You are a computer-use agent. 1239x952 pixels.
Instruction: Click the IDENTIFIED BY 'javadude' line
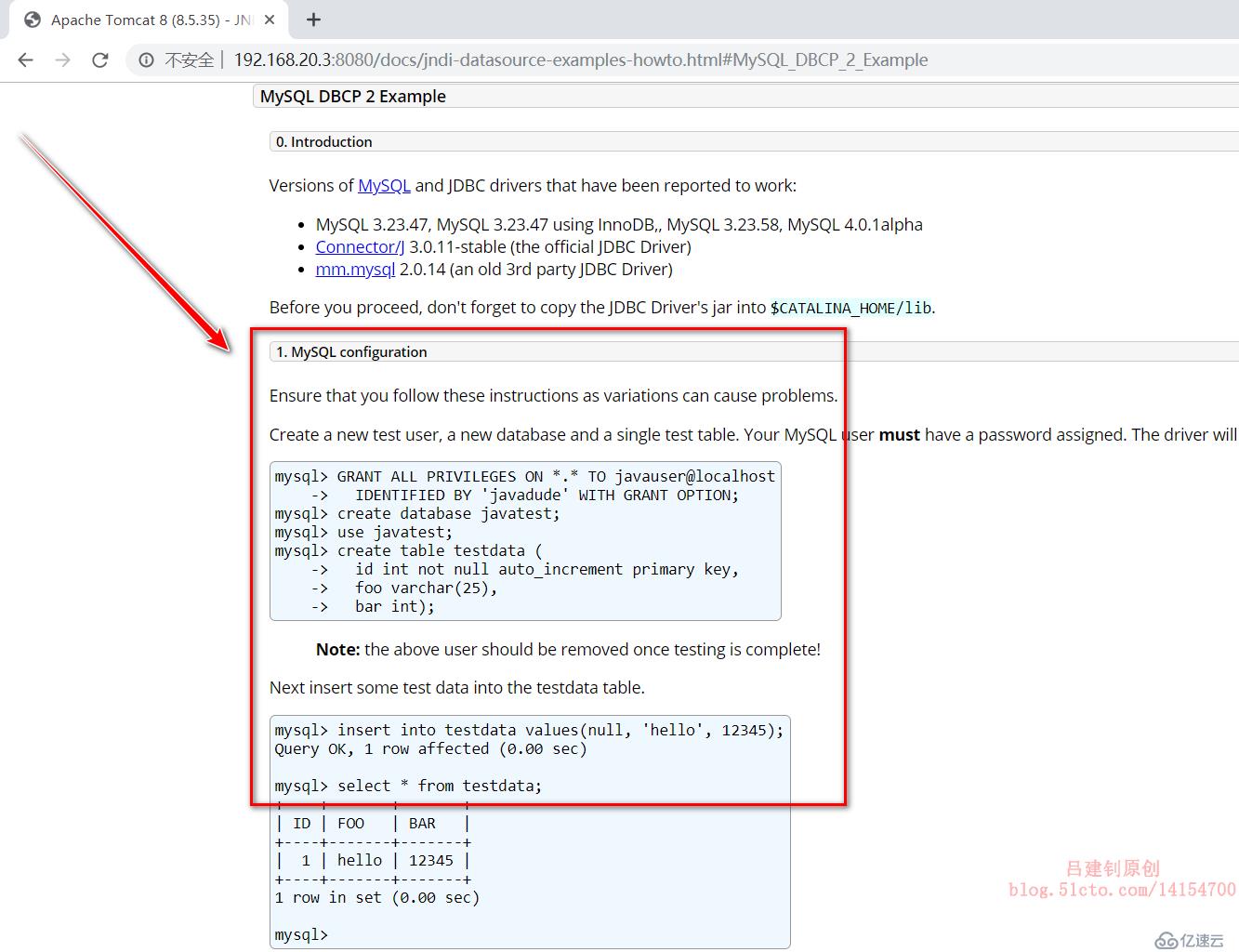pos(525,495)
